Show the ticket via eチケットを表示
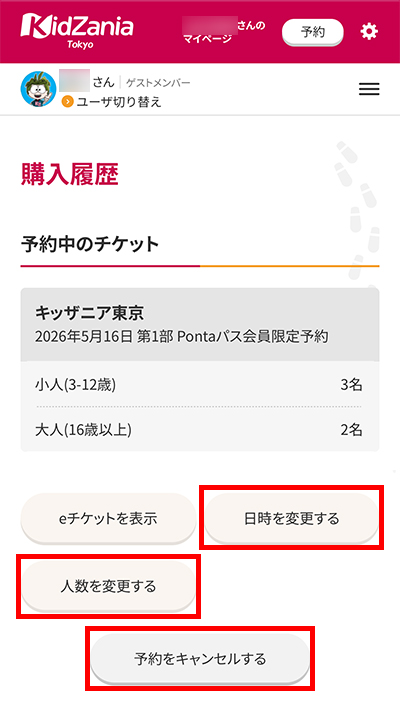This screenshot has height=715, width=400. point(108,518)
